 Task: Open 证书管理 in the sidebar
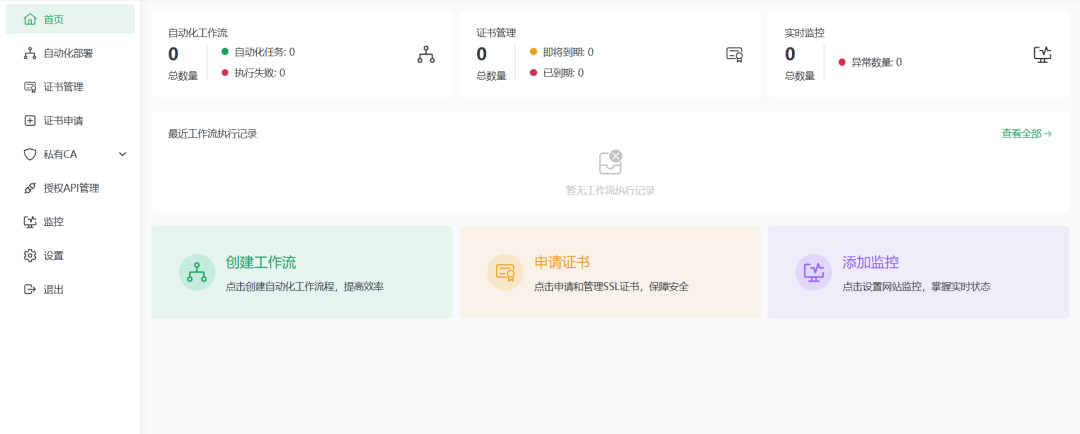[70, 87]
